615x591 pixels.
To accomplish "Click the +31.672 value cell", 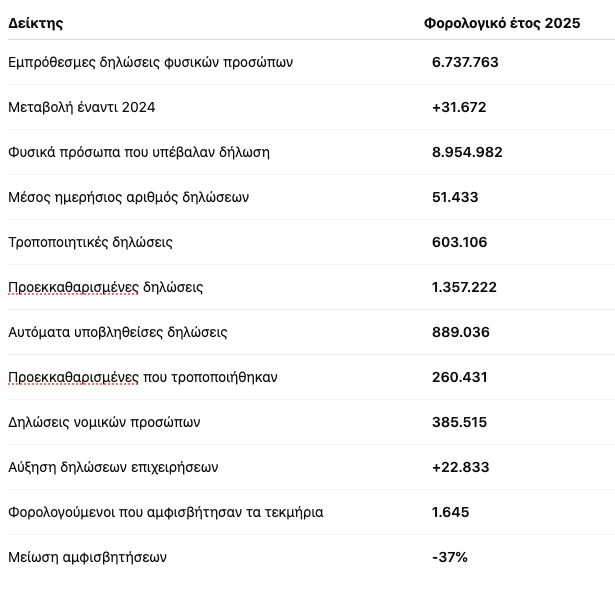I will tap(459, 107).
